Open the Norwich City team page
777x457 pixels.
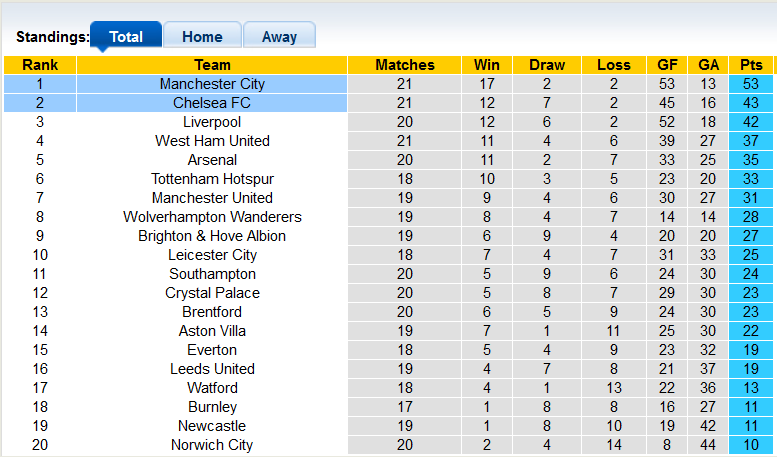point(212,445)
